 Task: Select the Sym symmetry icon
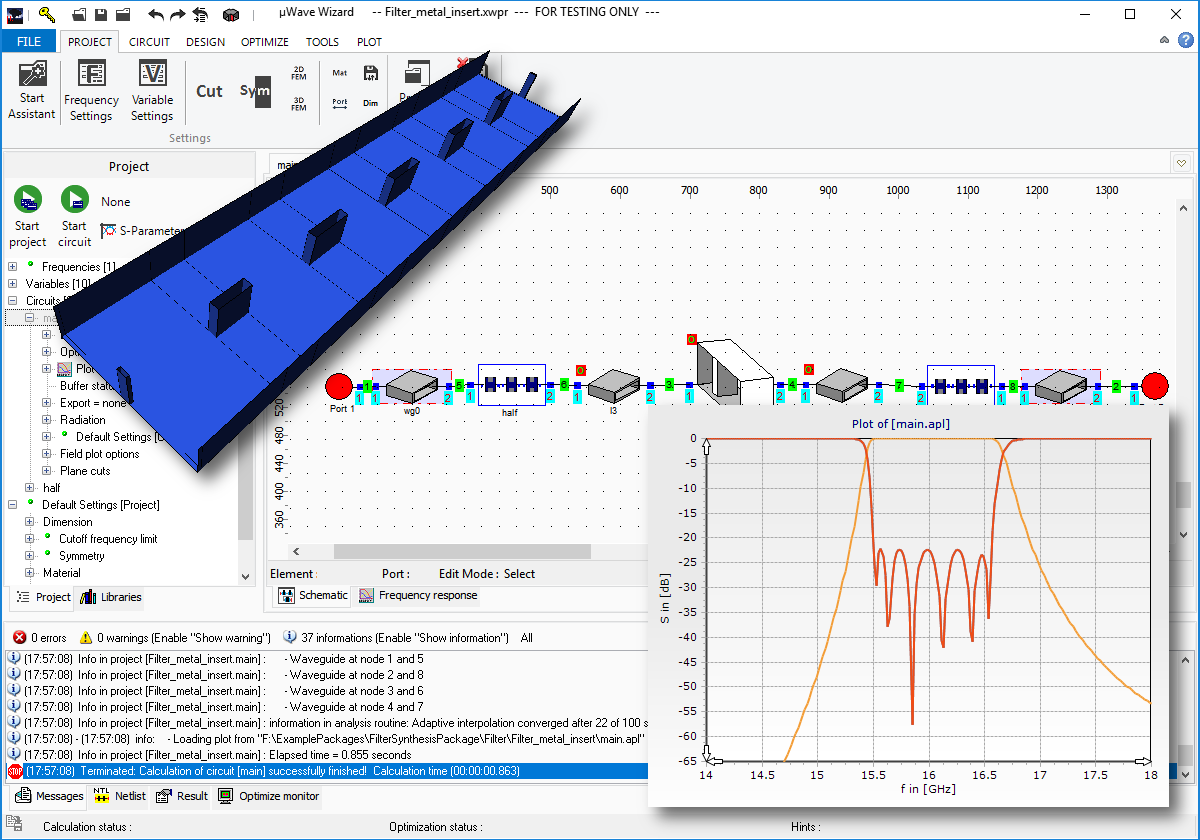click(255, 91)
